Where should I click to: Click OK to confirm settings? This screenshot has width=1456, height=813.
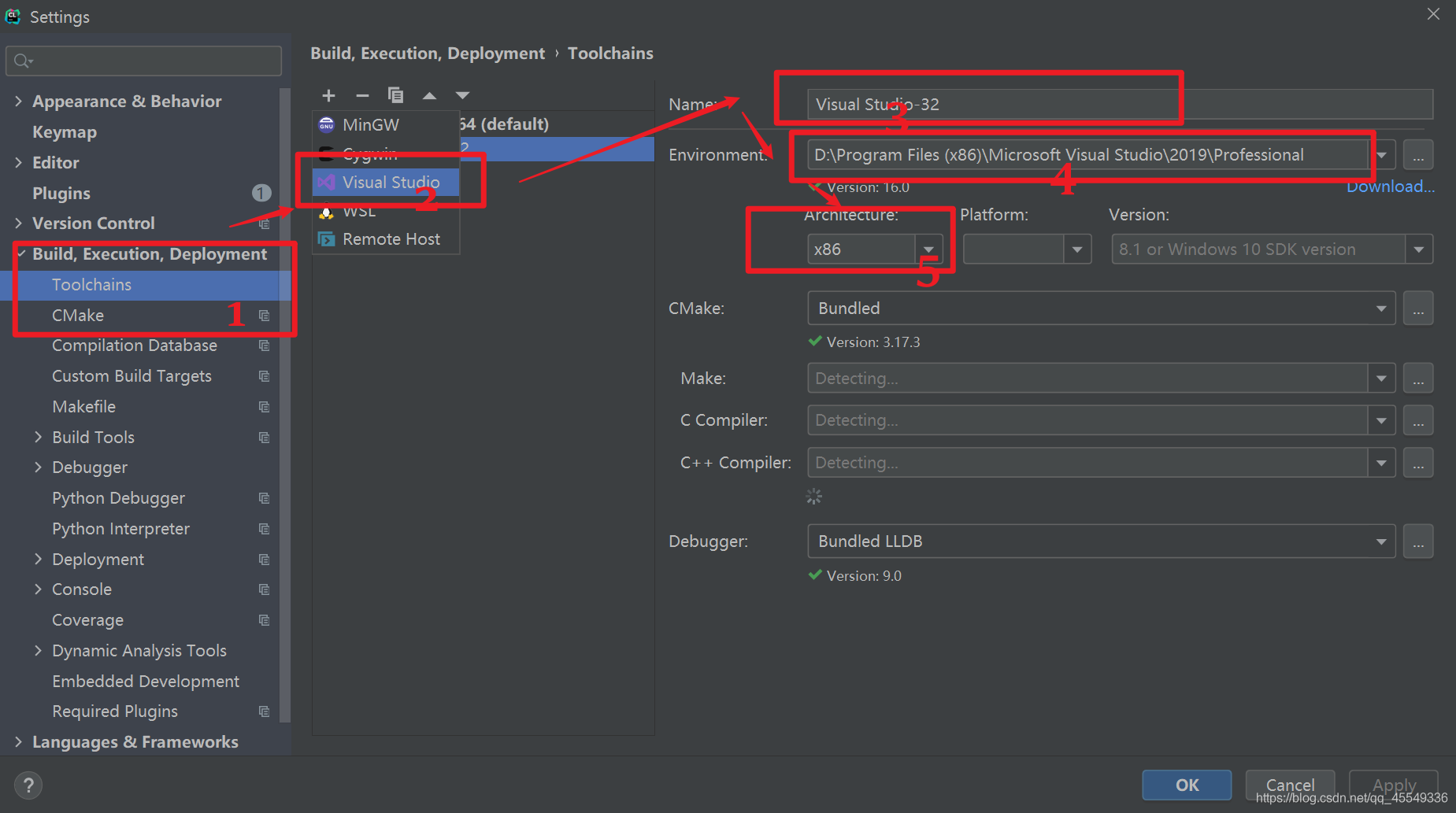(x=1187, y=785)
